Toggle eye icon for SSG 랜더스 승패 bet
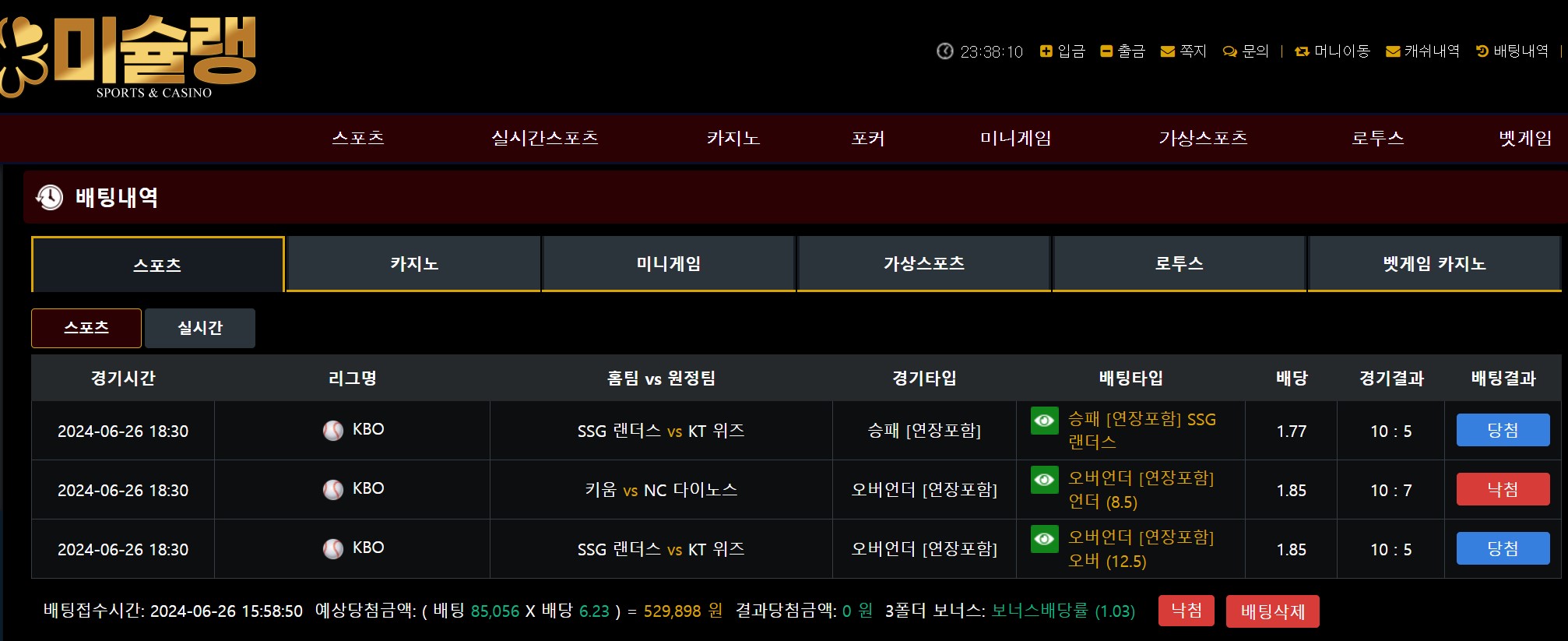1568x641 pixels. (x=1044, y=421)
